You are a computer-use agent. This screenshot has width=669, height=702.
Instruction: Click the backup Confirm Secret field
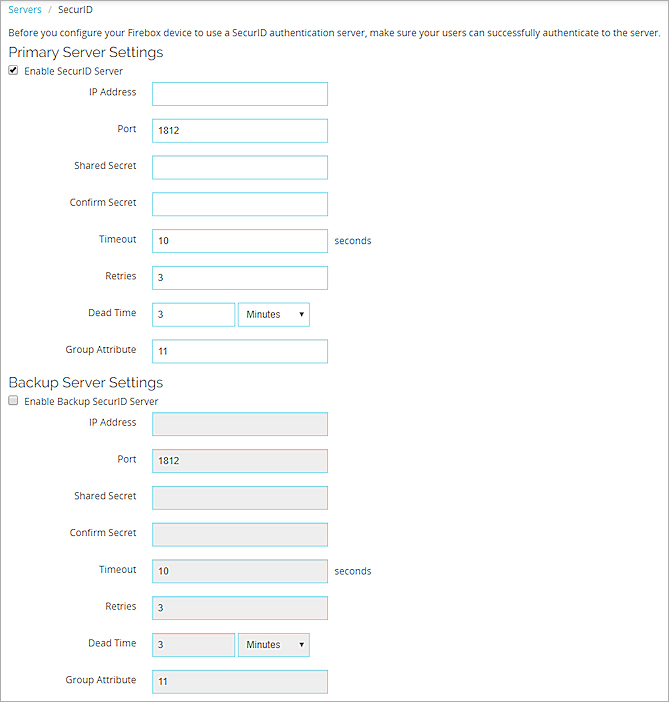coord(240,534)
